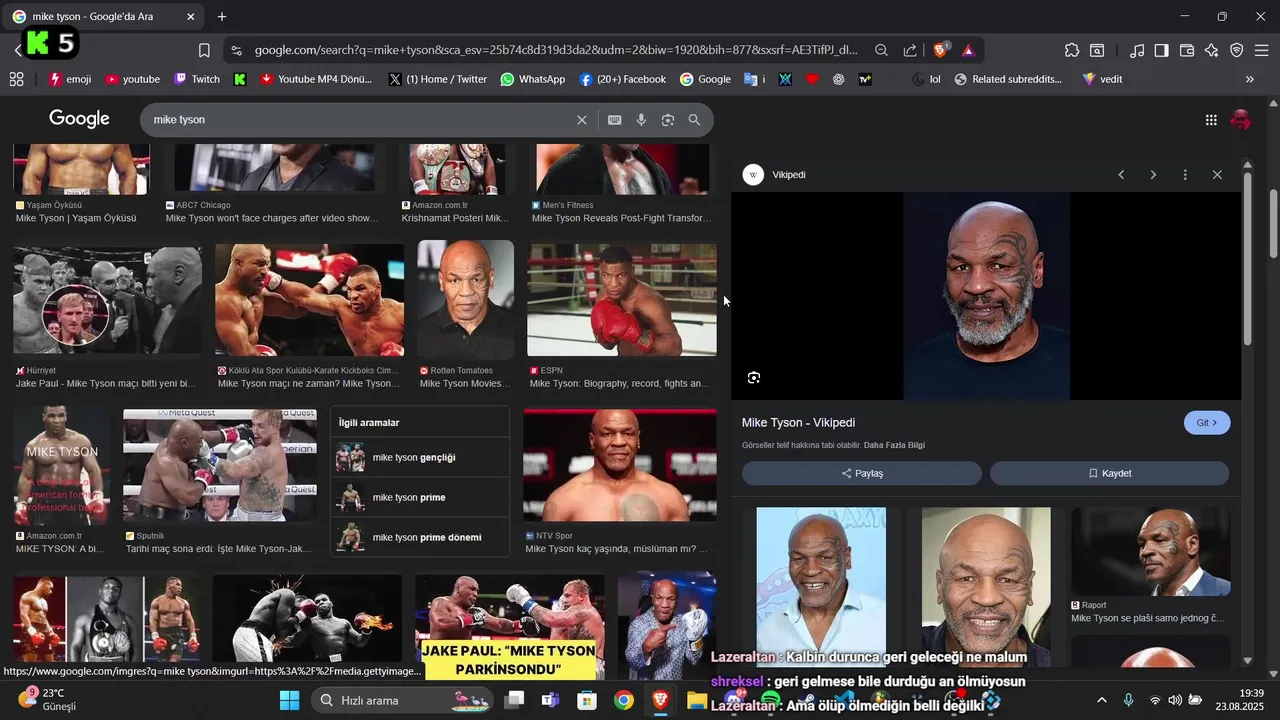1280x720 pixels.
Task: Clear the mike tyson search text
Action: (582, 120)
